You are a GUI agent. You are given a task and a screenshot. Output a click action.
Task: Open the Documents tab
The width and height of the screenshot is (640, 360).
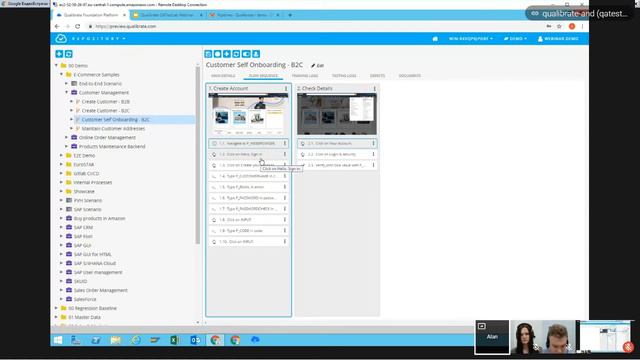pyautogui.click(x=410, y=76)
